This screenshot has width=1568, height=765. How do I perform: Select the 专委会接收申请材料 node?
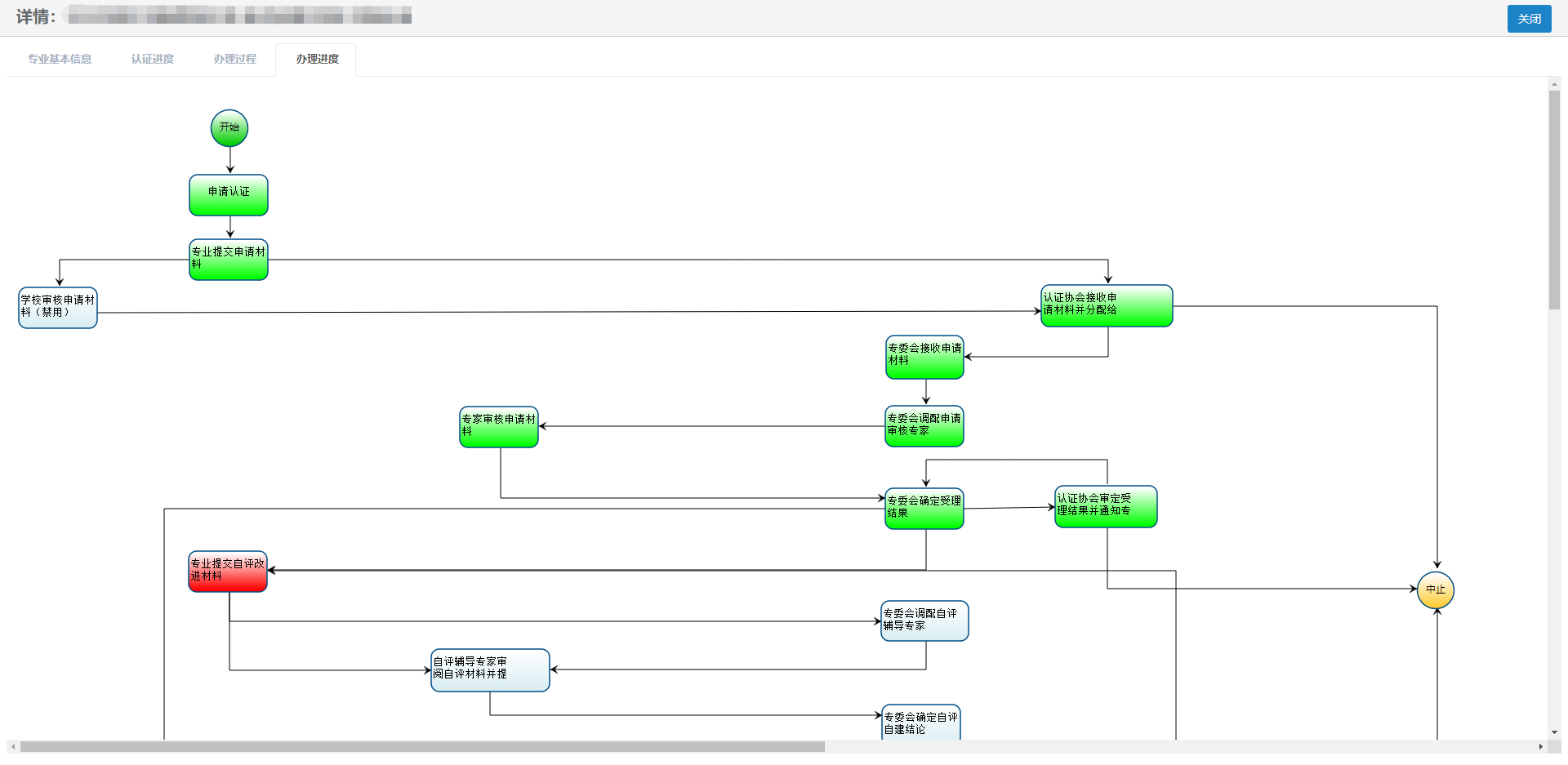924,358
